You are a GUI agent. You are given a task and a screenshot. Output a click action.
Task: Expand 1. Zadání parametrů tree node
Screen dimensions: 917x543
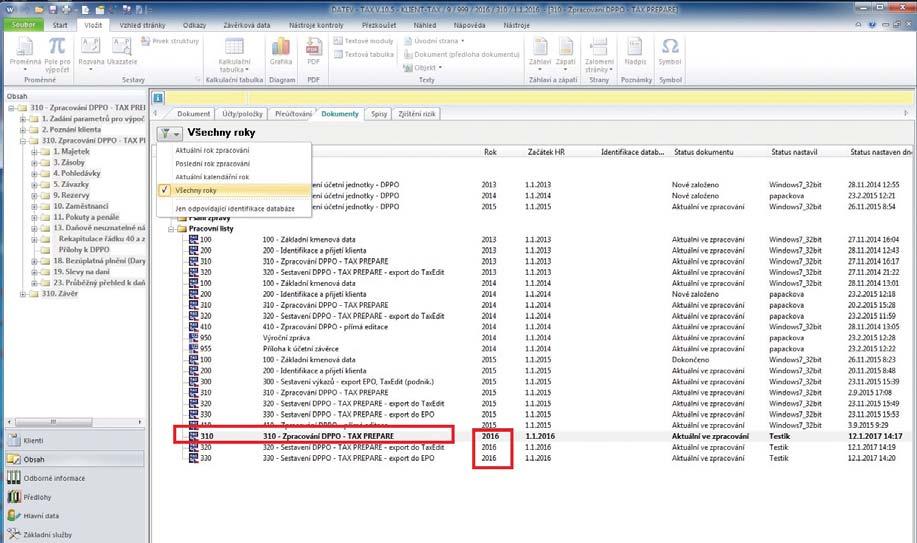tap(23, 119)
